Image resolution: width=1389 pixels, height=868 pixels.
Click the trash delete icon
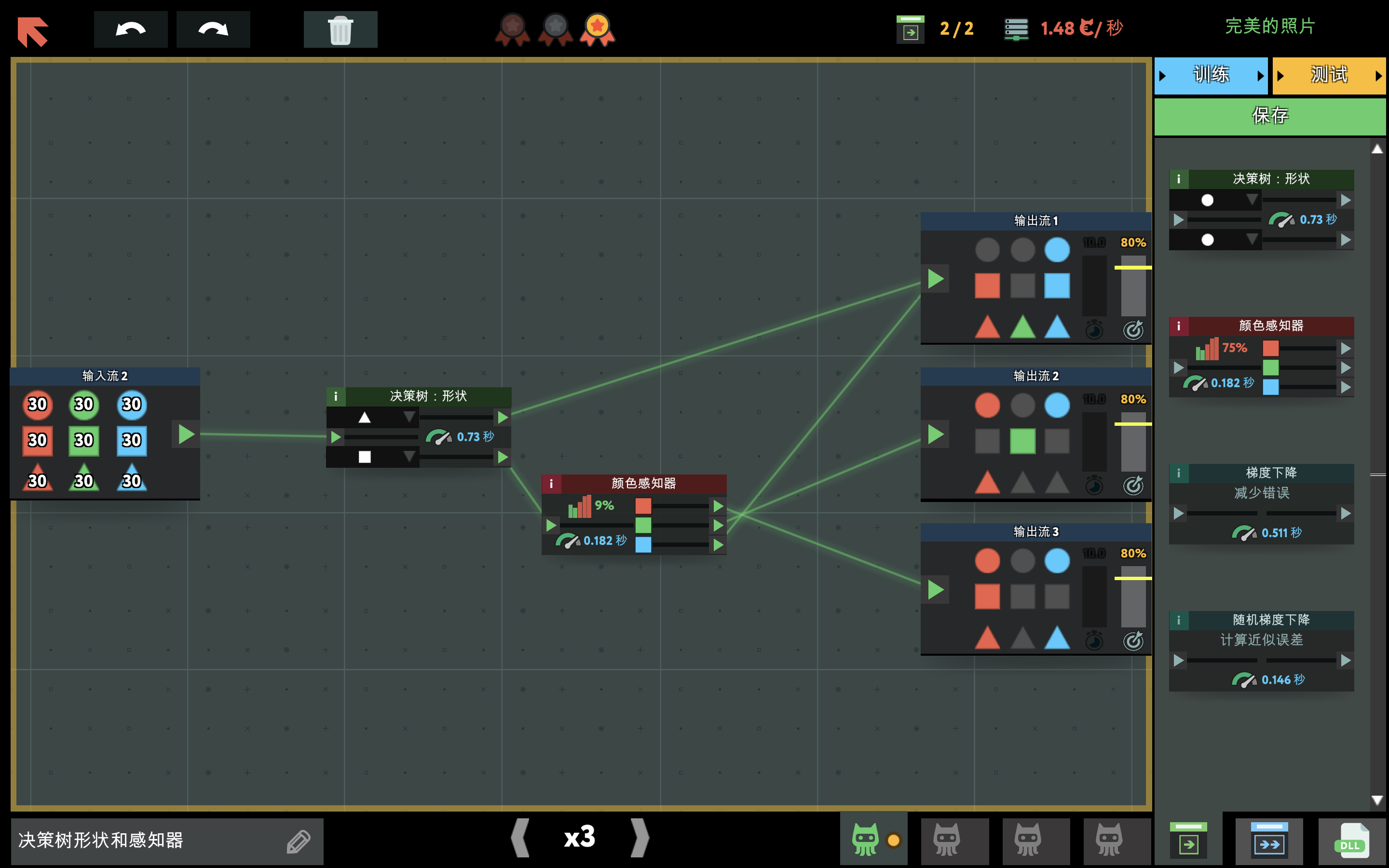point(340,29)
